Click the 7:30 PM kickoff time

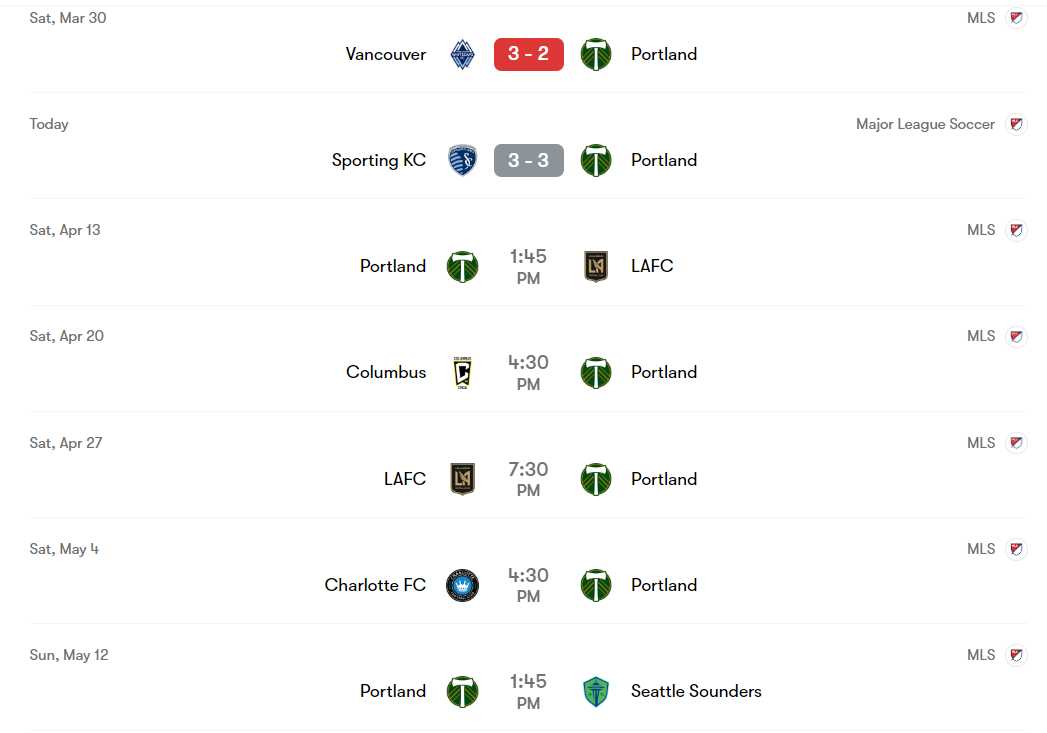pyautogui.click(x=529, y=479)
